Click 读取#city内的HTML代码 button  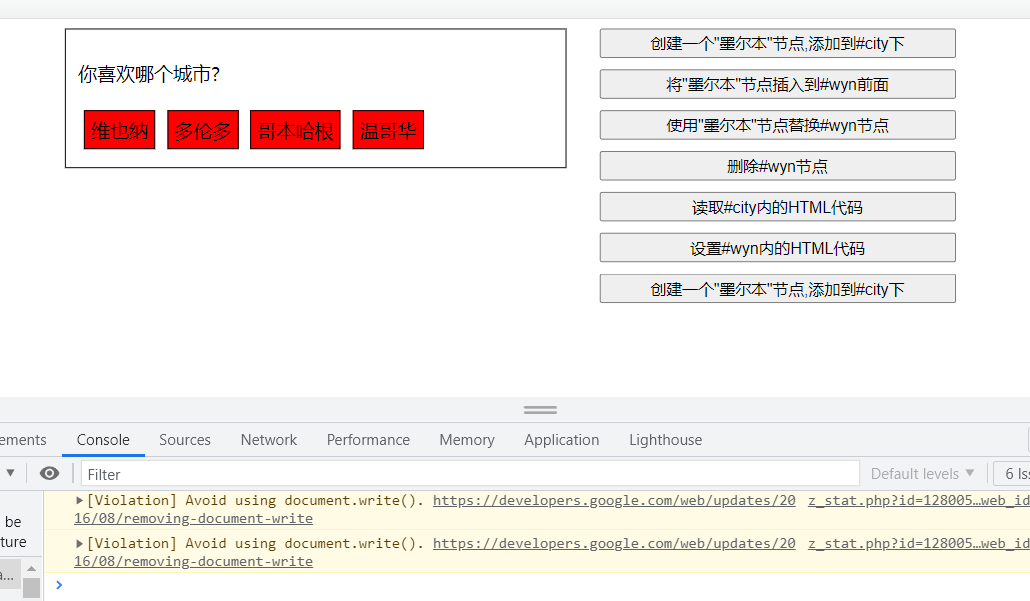(778, 207)
